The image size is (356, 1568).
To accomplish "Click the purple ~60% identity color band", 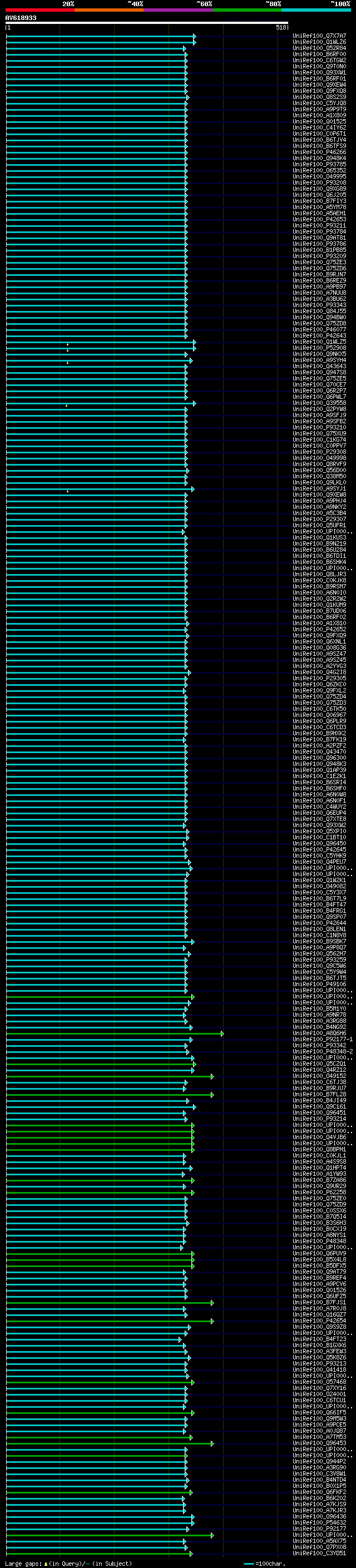I will [179, 10].
